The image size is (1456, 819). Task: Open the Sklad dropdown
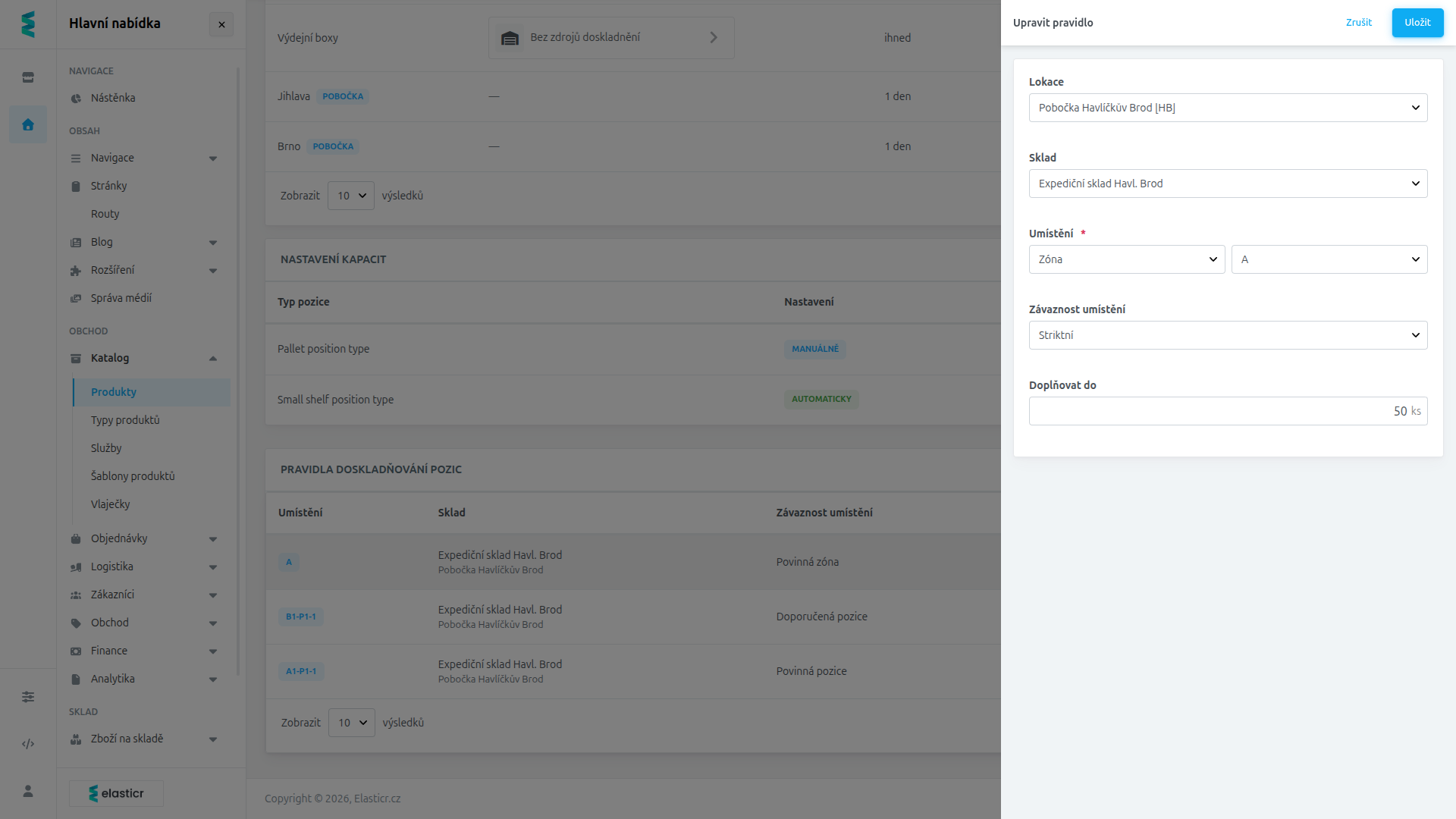[x=1228, y=184]
